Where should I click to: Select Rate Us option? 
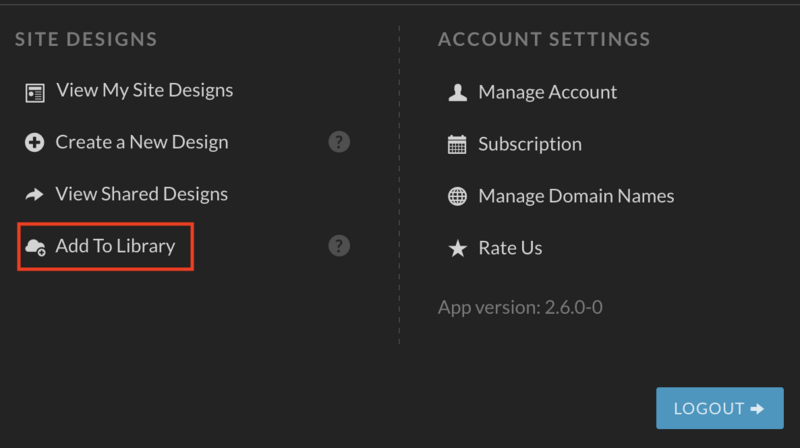(x=510, y=248)
